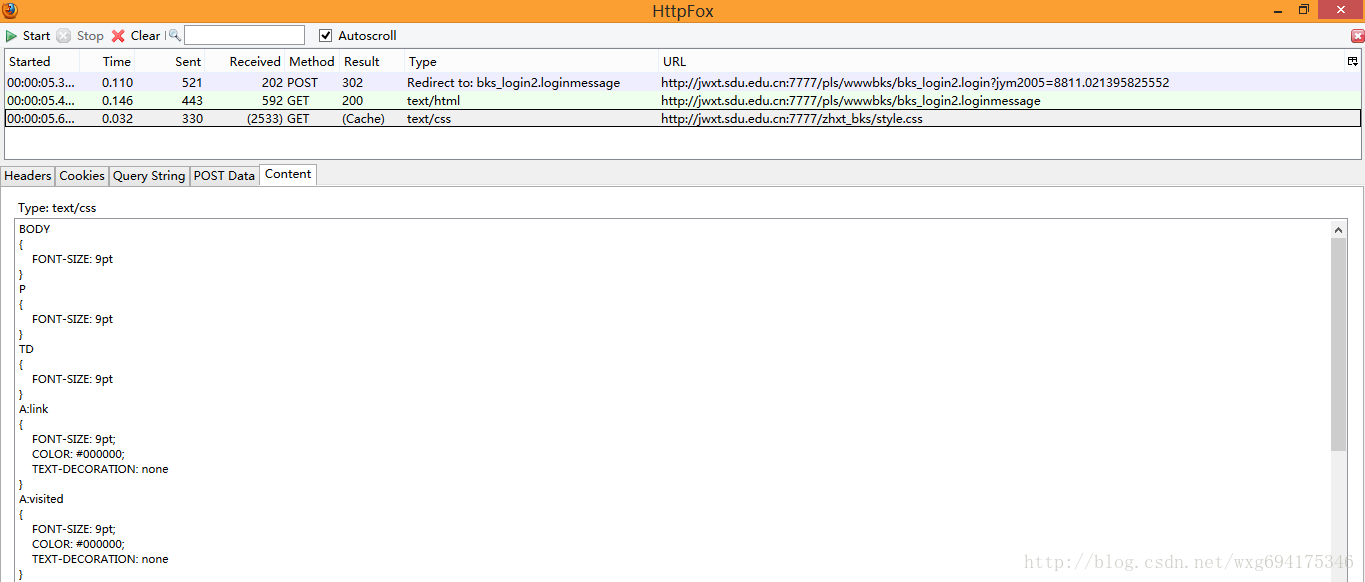Click the 302 result cell
Viewport: 1365px width, 582px height.
pyautogui.click(x=352, y=83)
